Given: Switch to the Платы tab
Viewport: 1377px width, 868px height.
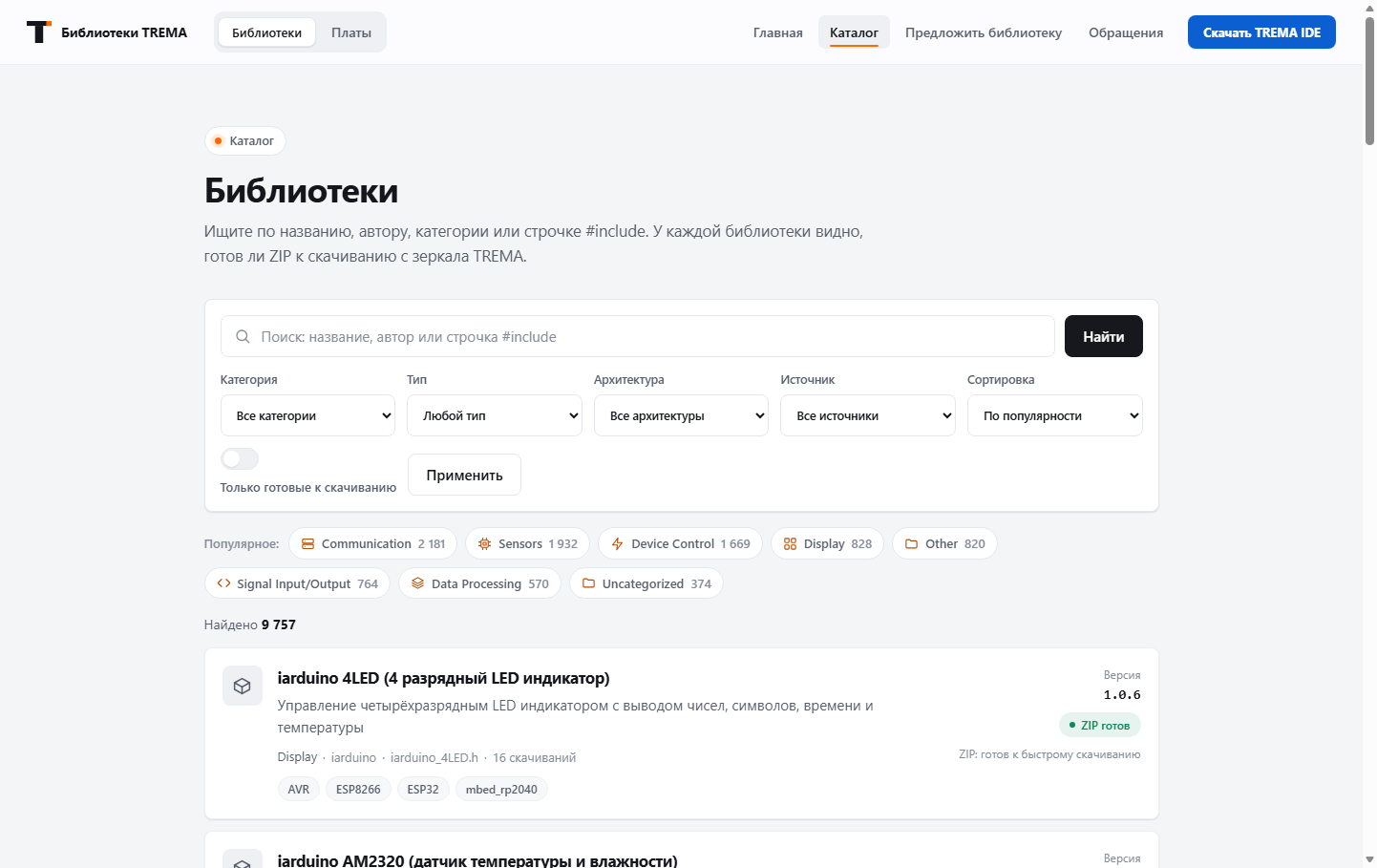Looking at the screenshot, I should [x=351, y=32].
